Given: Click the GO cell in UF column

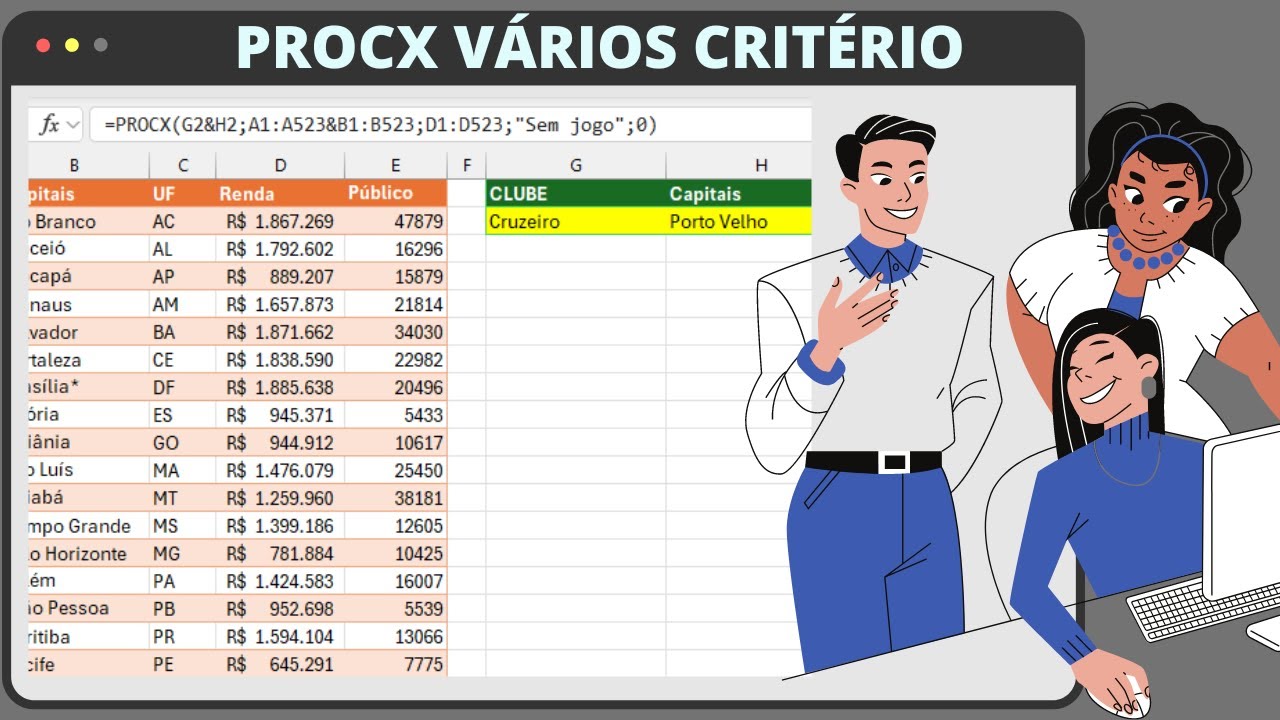Looking at the screenshot, I should pos(182,442).
